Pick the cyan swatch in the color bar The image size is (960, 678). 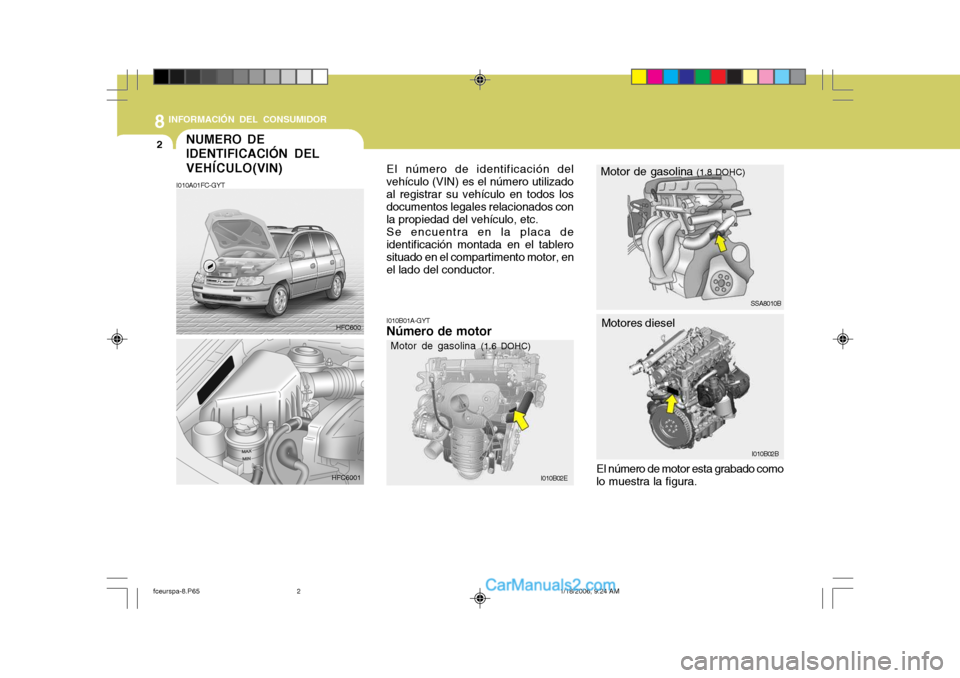(x=671, y=77)
